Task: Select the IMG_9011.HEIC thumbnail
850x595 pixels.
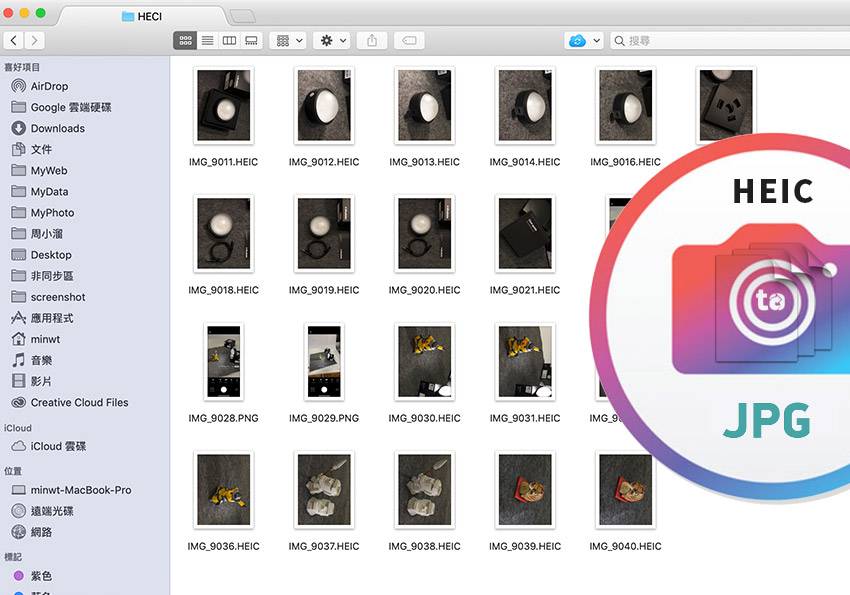Action: coord(223,105)
